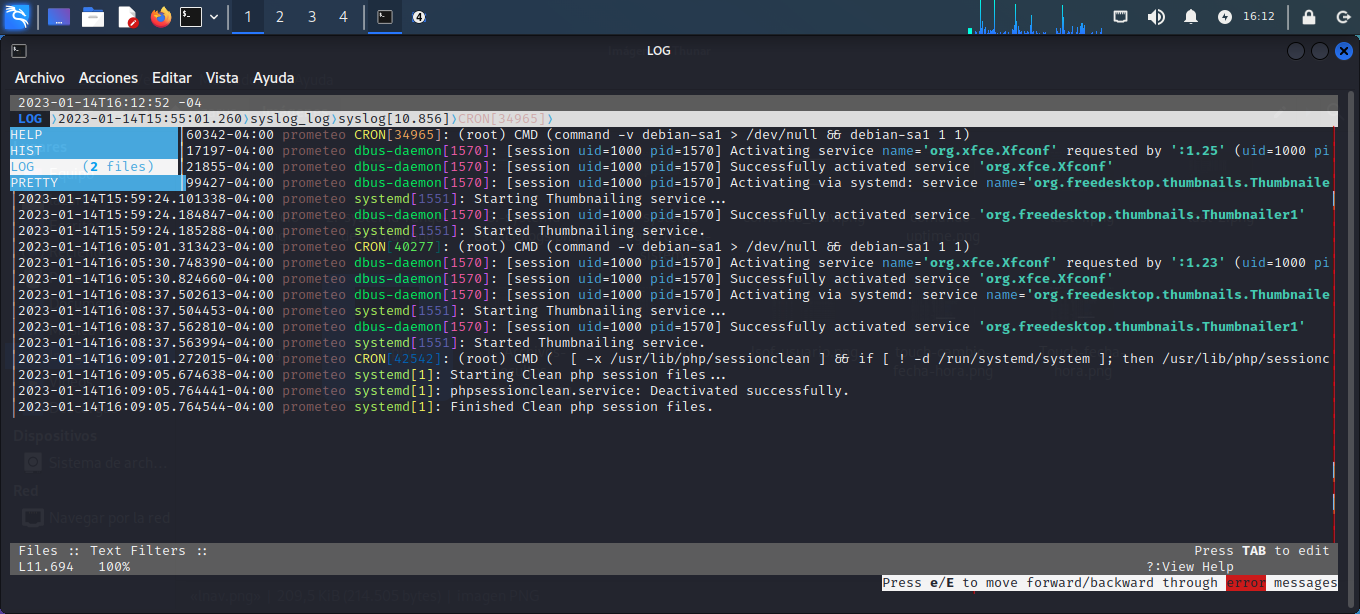Click the lock screen padlock icon
Viewport: 1360px width, 614px height.
click(1308, 17)
